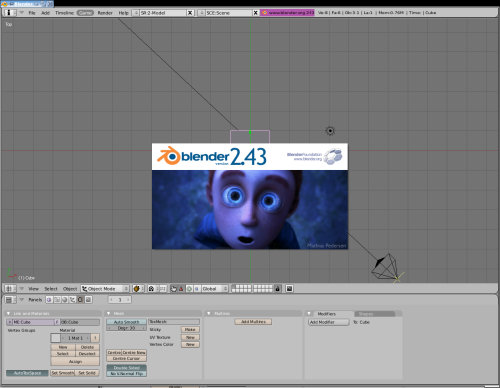This screenshot has width=500, height=388.
Task: Click the material color swatch next to Mat 1
Action: (x=56, y=338)
